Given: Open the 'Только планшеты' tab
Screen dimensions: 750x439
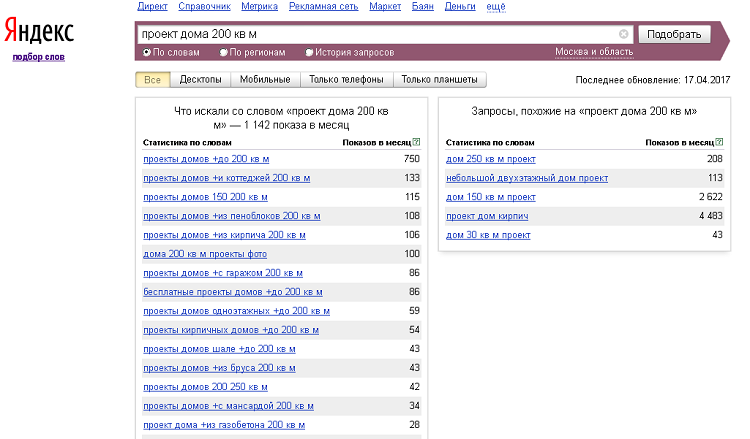Looking at the screenshot, I should 439,80.
